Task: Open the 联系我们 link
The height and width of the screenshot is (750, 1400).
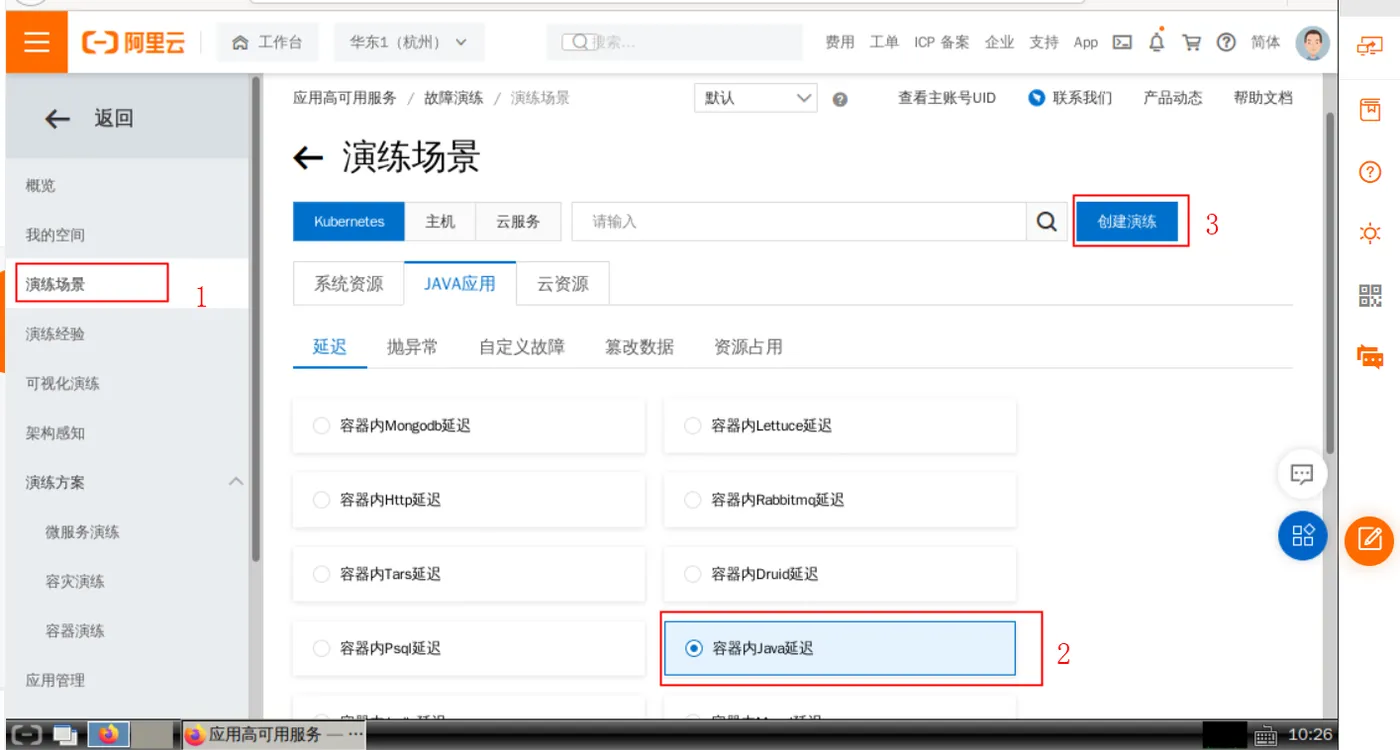Action: (x=1071, y=98)
